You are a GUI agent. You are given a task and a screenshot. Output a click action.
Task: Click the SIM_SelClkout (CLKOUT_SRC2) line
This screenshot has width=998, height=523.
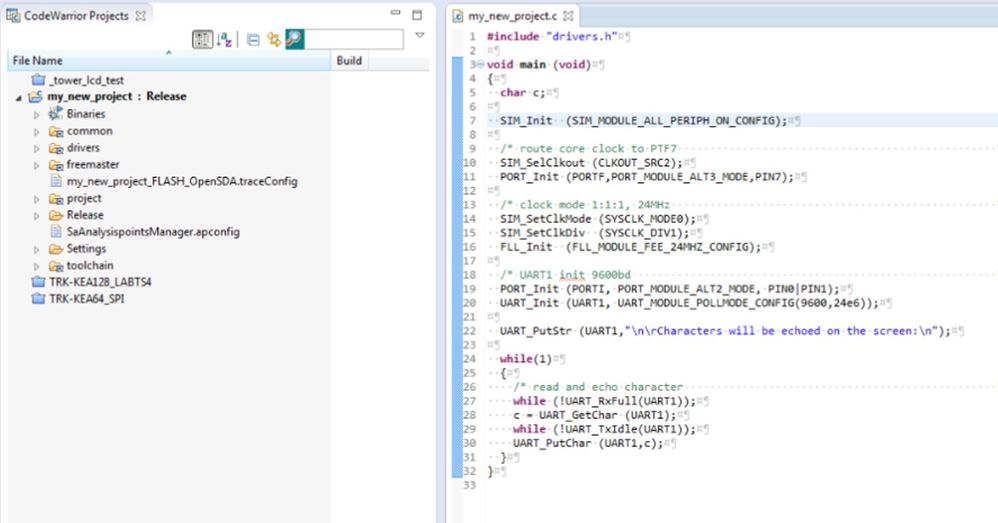point(591,162)
